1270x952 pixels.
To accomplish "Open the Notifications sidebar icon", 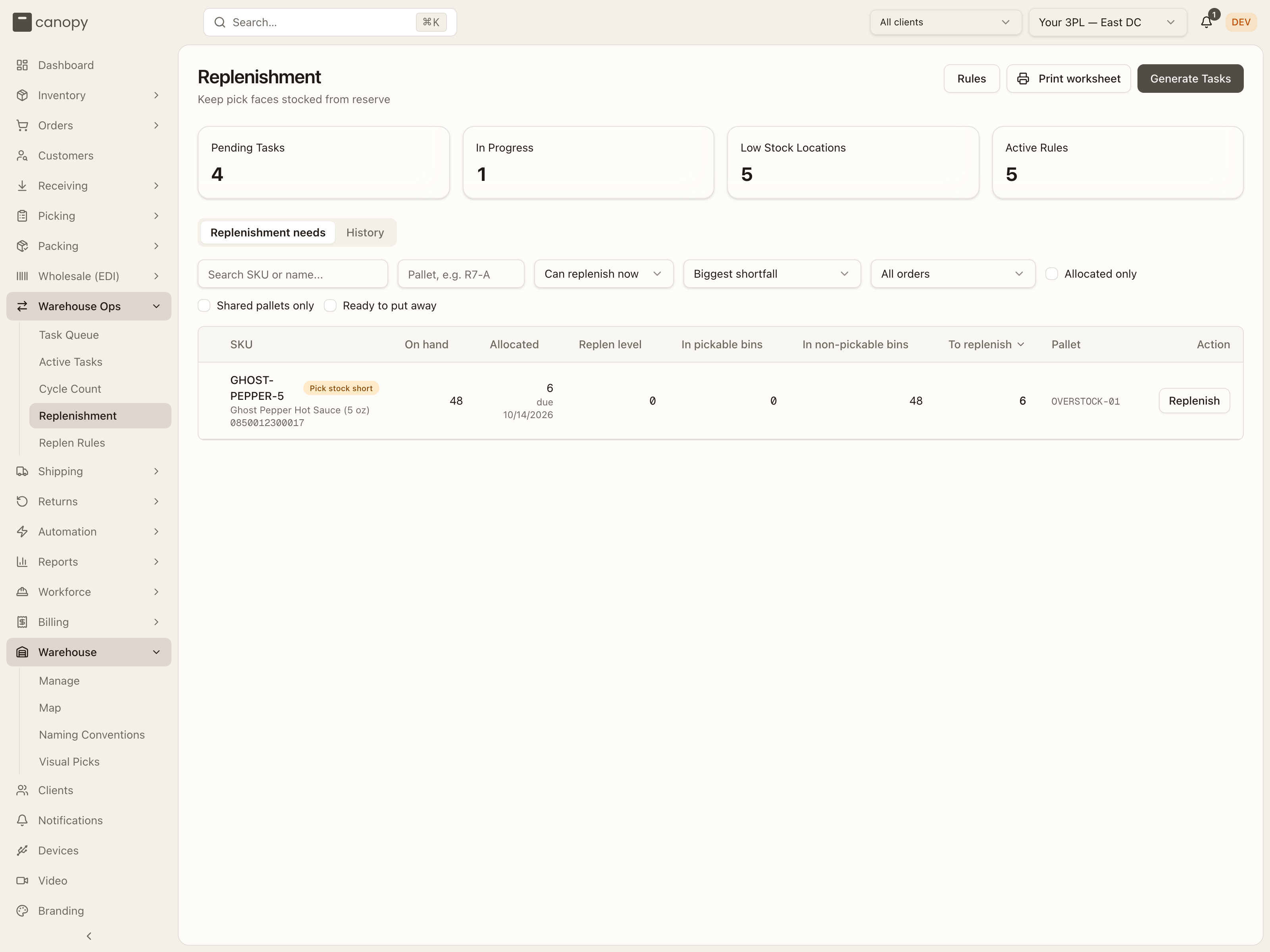I will point(22,820).
